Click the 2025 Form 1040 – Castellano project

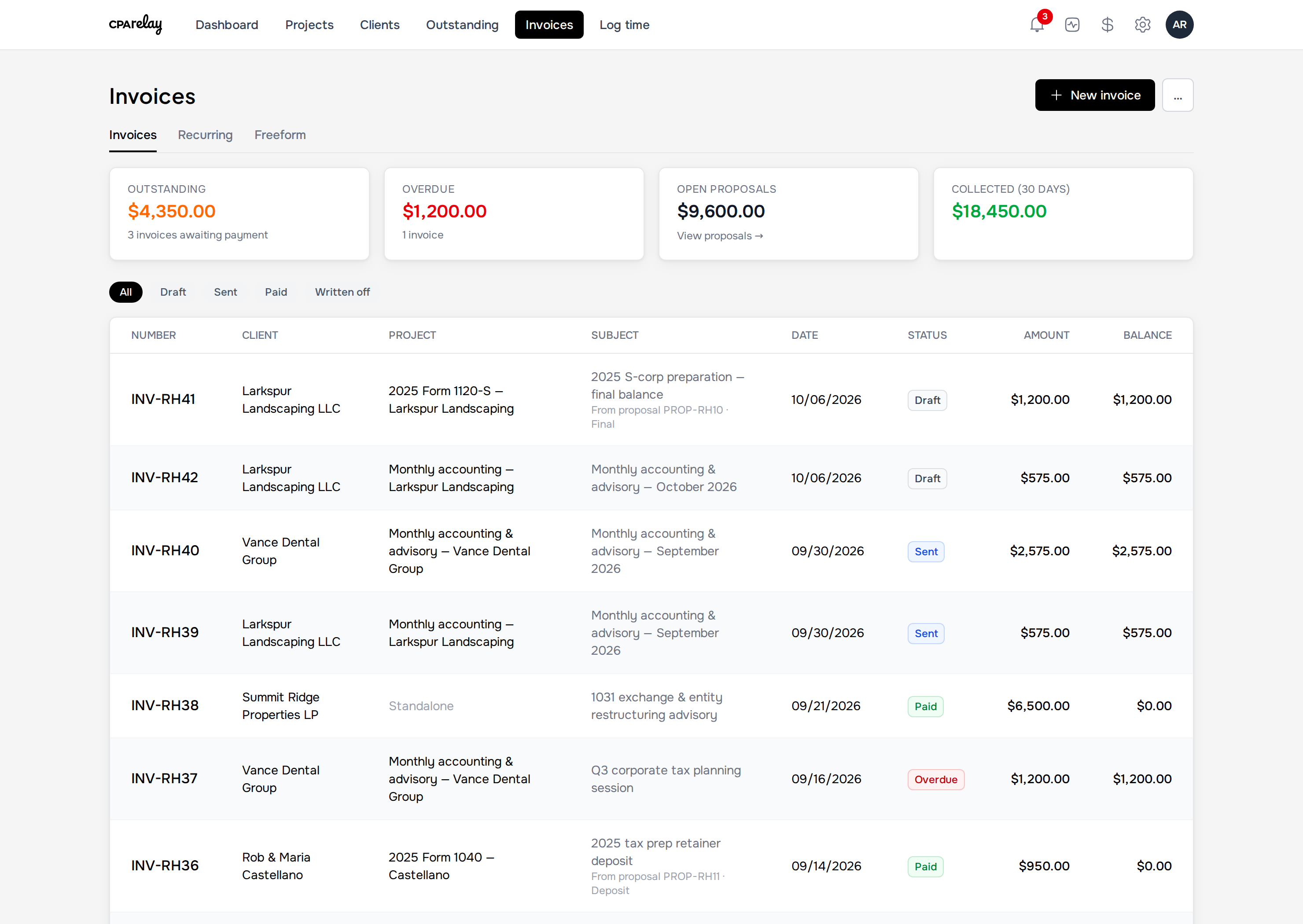point(441,866)
